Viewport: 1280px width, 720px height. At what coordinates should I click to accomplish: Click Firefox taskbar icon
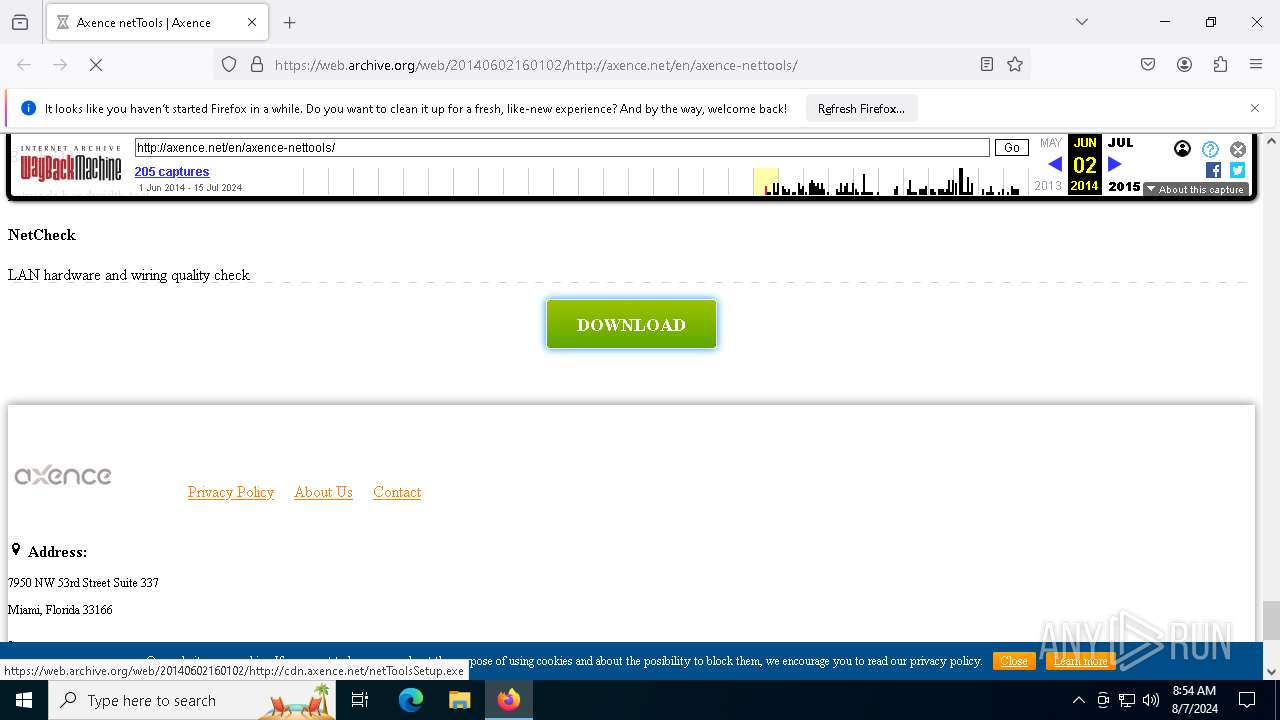(x=509, y=700)
